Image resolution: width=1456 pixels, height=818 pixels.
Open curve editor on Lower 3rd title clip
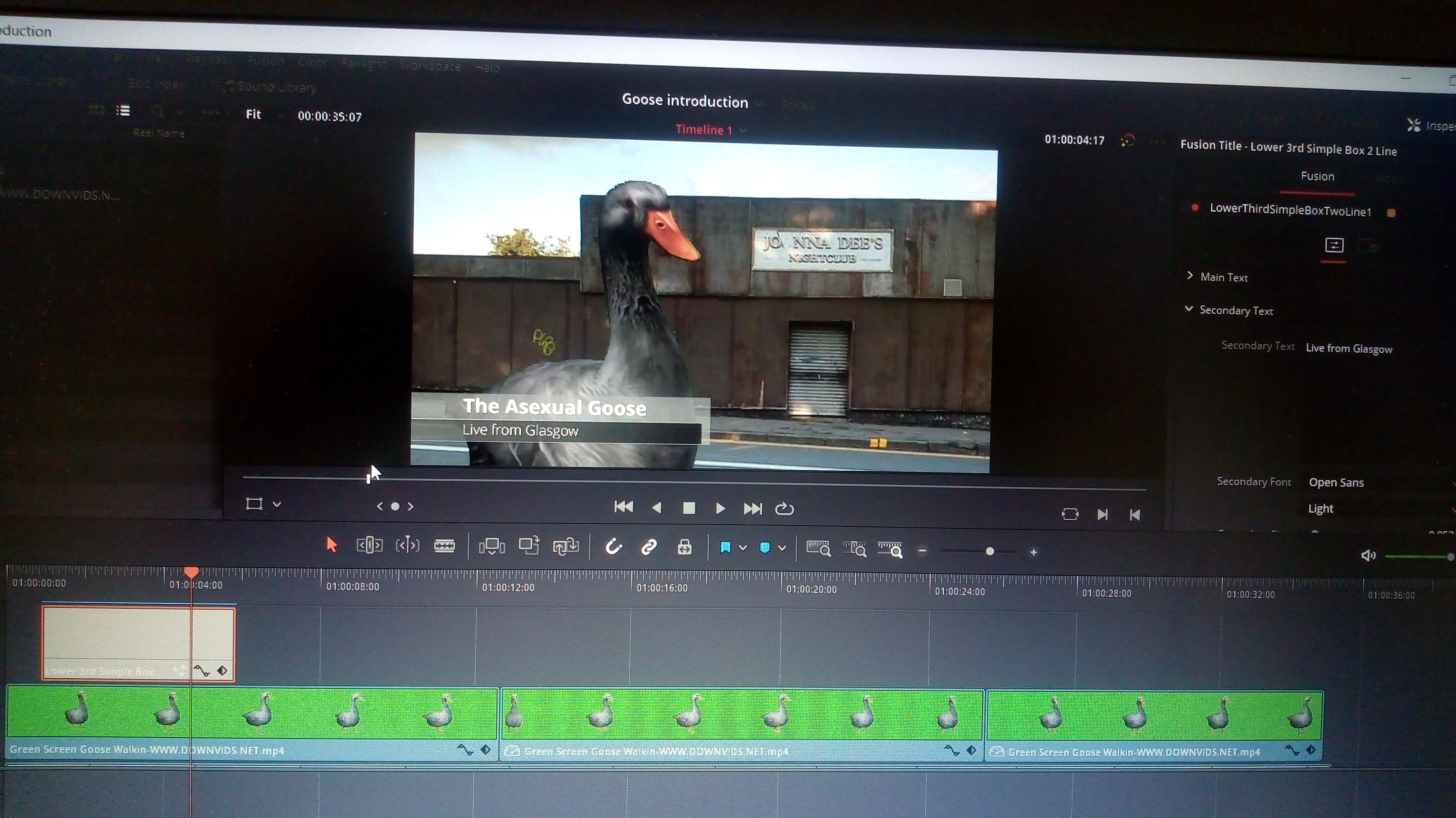(x=201, y=671)
